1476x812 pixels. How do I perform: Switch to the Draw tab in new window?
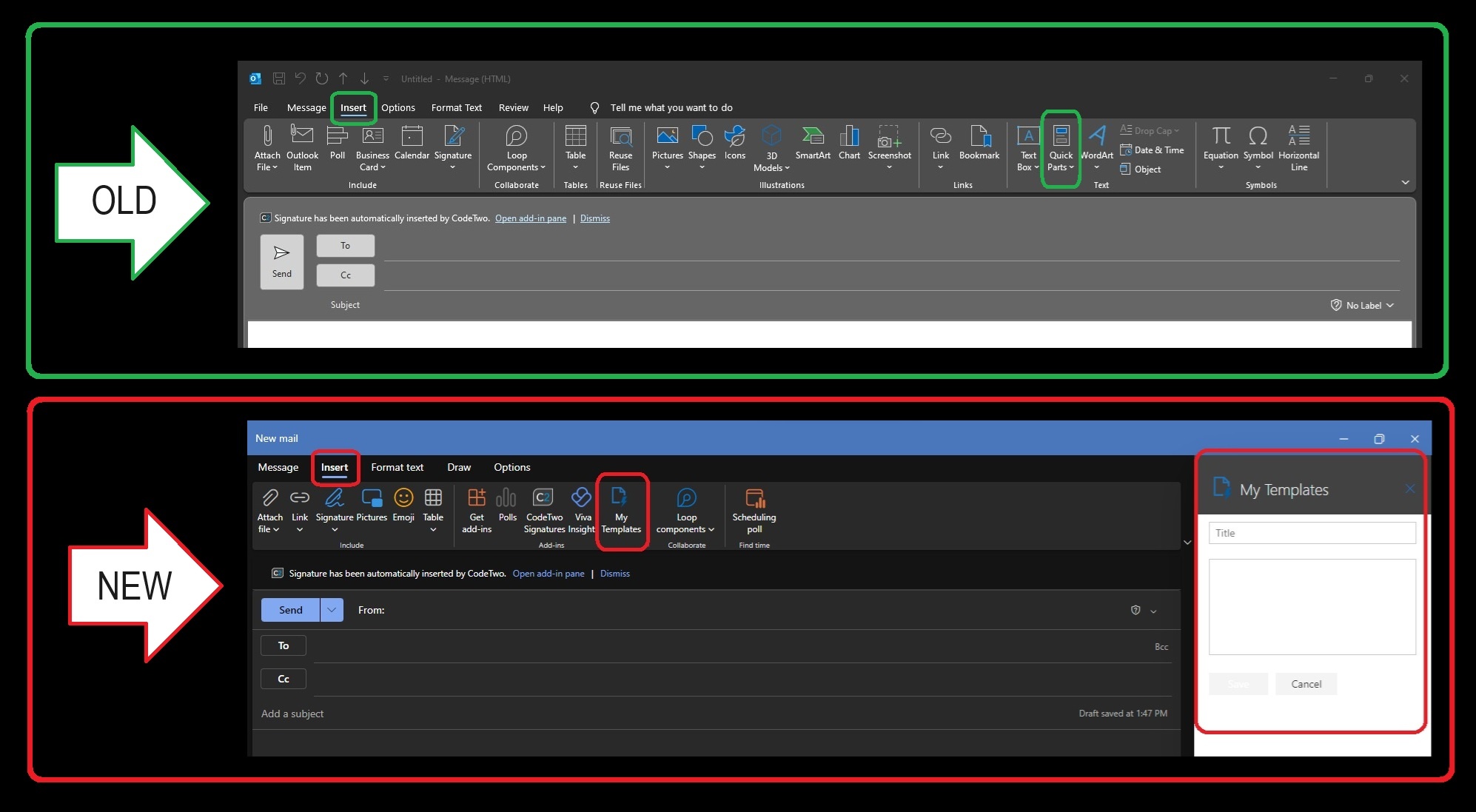point(459,467)
